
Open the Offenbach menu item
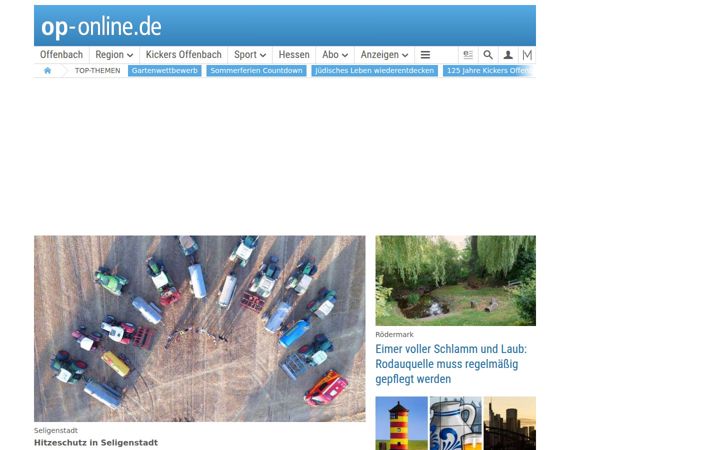click(61, 55)
